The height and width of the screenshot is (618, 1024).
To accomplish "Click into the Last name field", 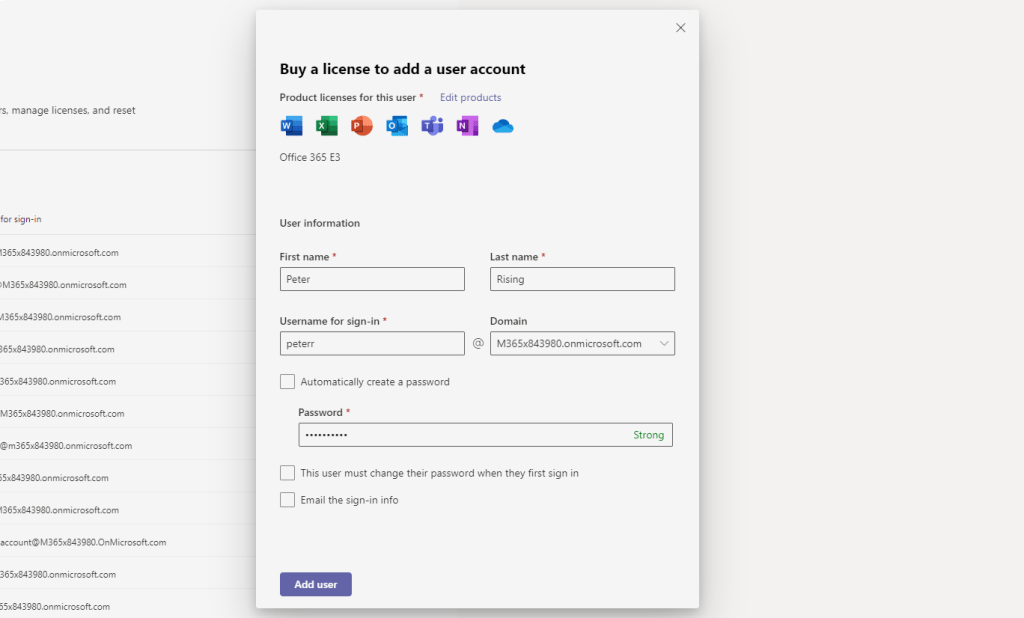I will pyautogui.click(x=582, y=279).
